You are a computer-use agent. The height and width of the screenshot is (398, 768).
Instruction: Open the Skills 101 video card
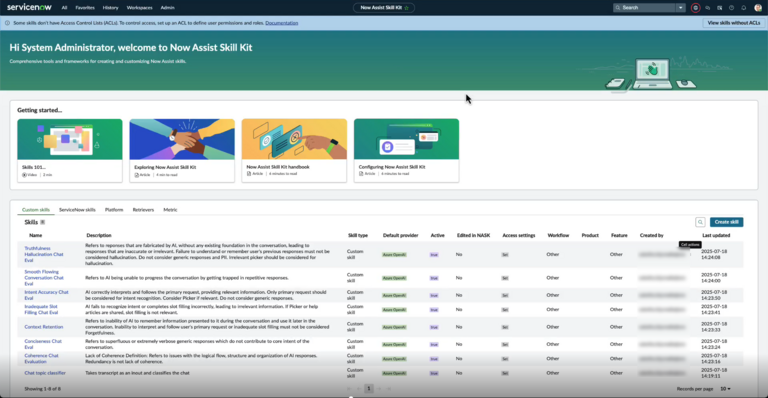tap(70, 150)
